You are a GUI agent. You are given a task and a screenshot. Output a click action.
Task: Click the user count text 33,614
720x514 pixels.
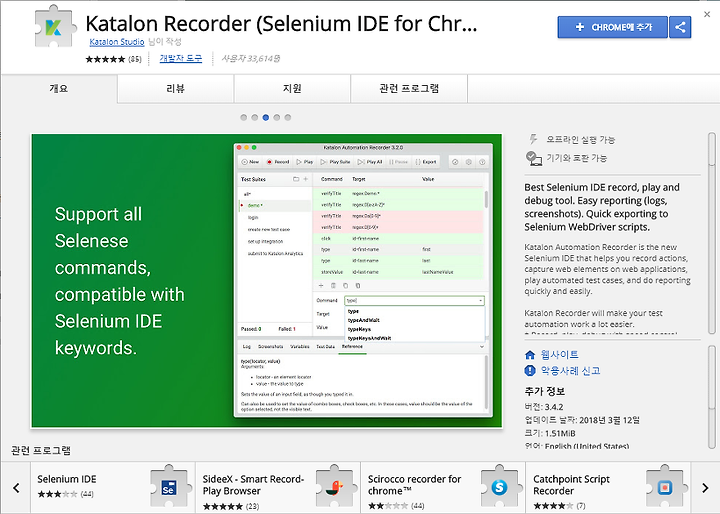[250, 59]
